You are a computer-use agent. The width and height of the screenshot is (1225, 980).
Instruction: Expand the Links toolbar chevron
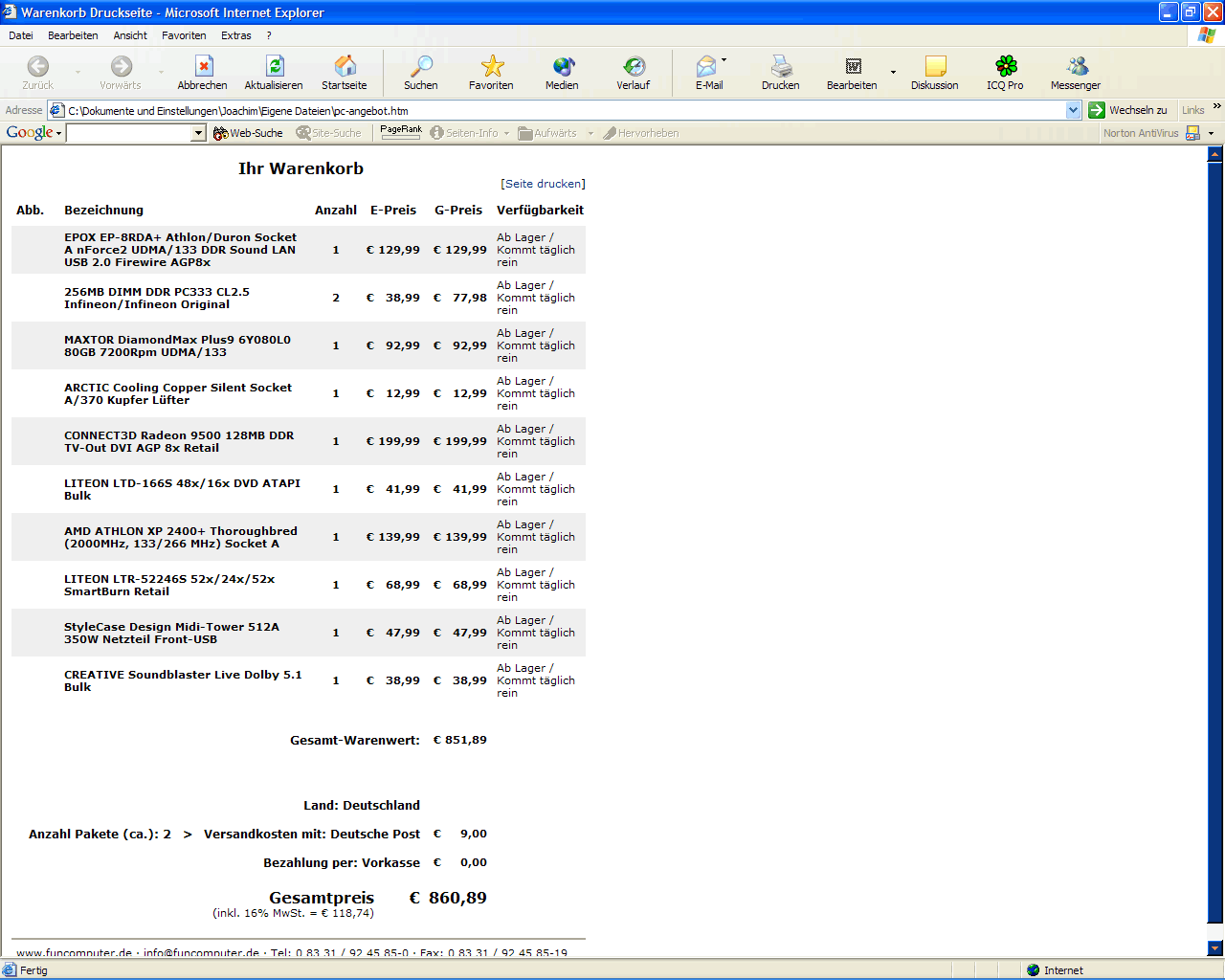(x=1216, y=106)
